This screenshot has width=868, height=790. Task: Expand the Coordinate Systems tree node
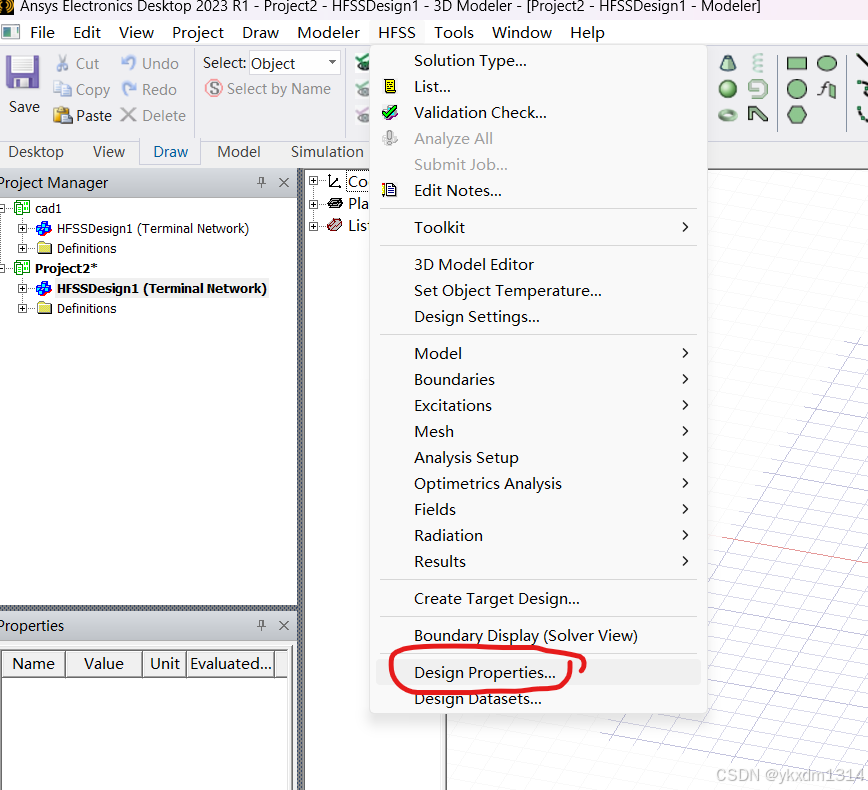pos(313,180)
